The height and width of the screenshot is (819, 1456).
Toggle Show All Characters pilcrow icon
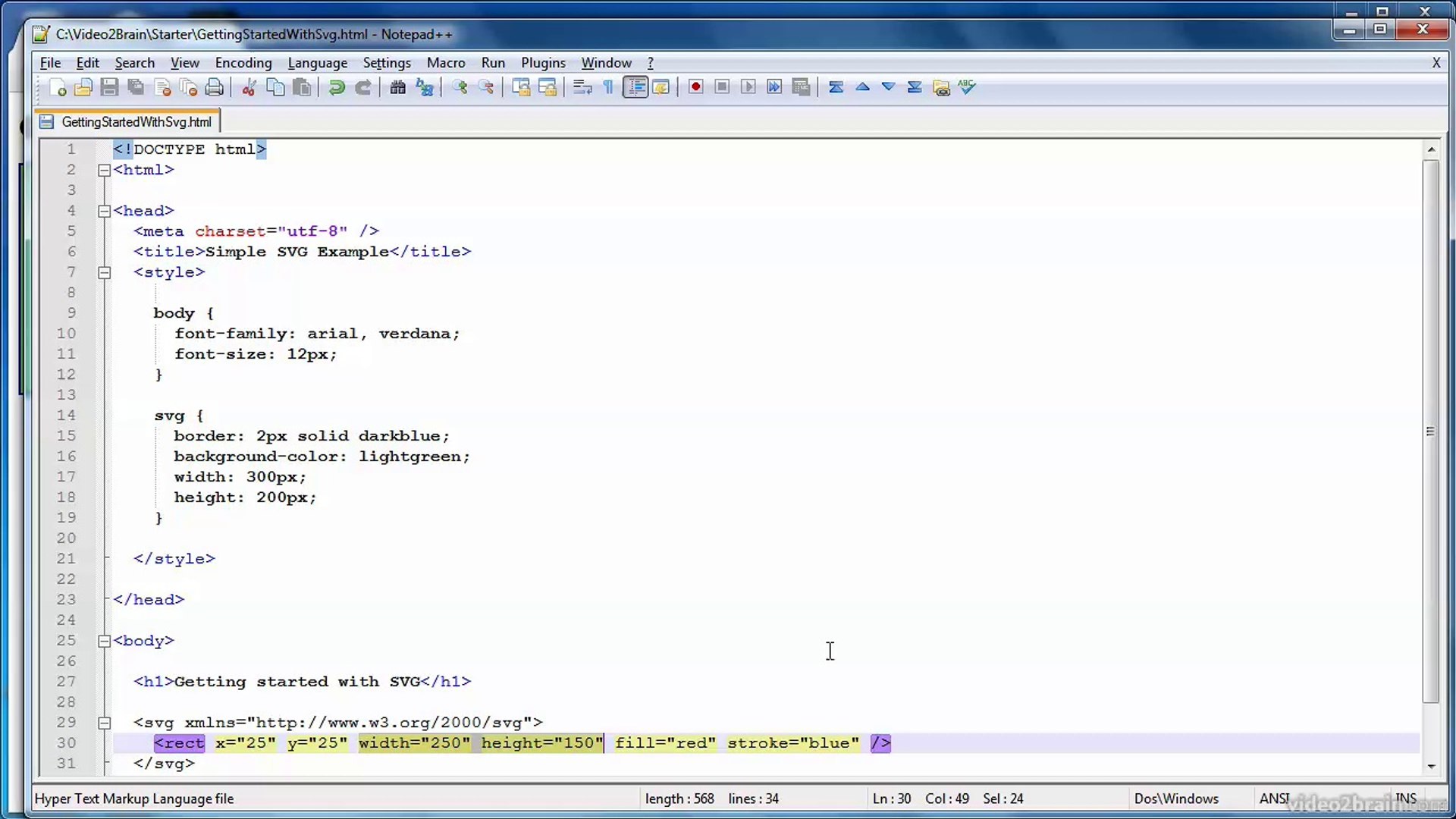[x=608, y=87]
